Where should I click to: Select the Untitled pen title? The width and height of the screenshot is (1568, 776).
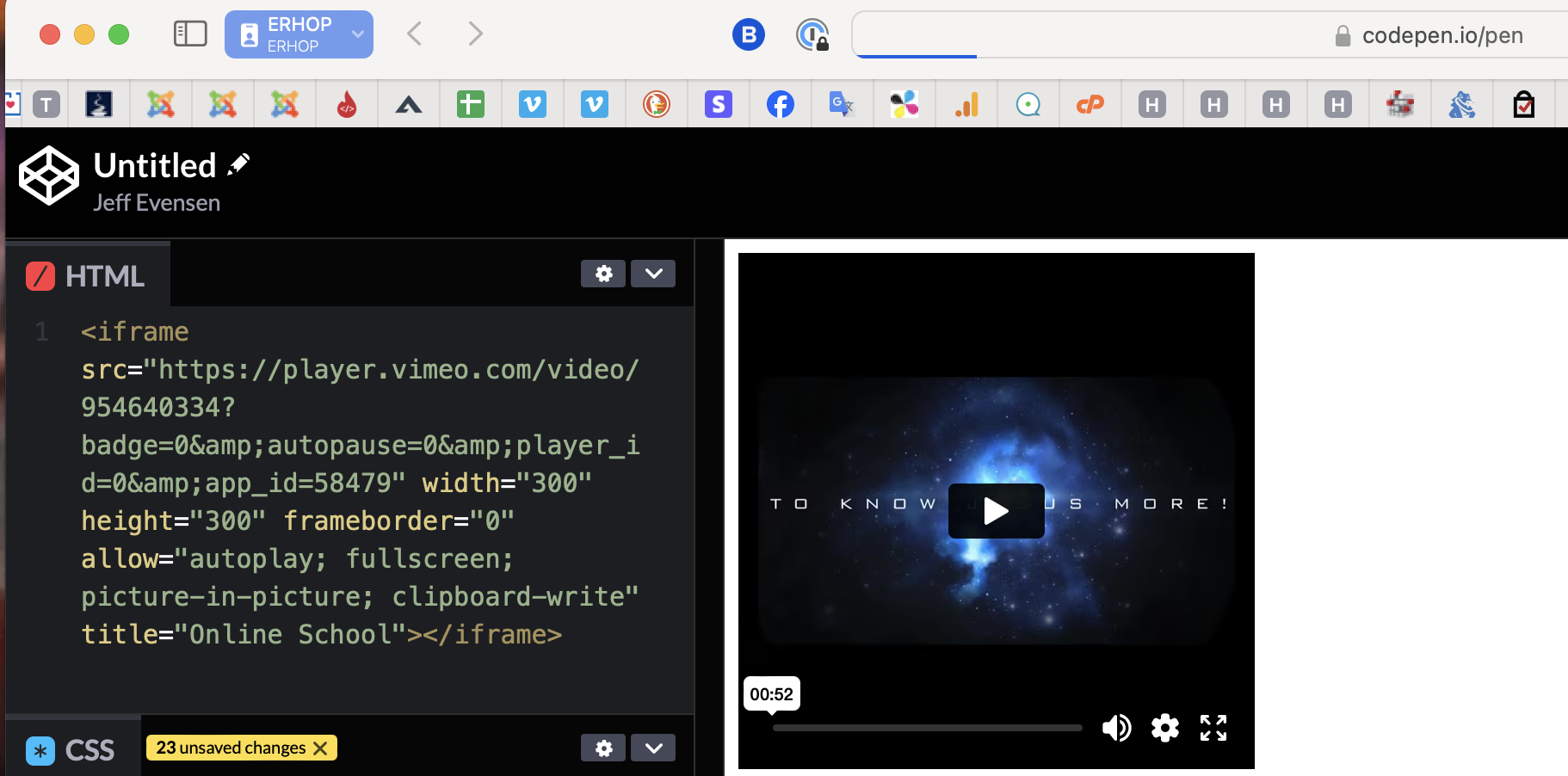155,165
